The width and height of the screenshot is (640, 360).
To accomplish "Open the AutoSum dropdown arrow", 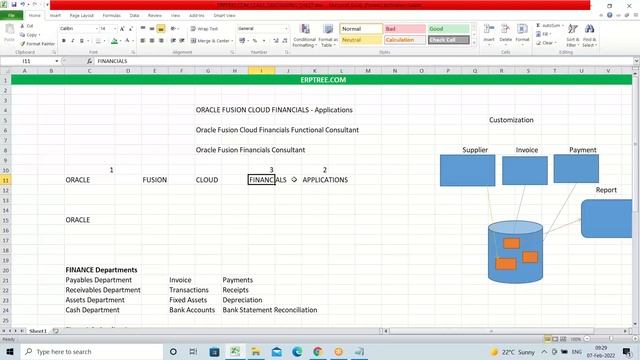I will pos(563,26).
